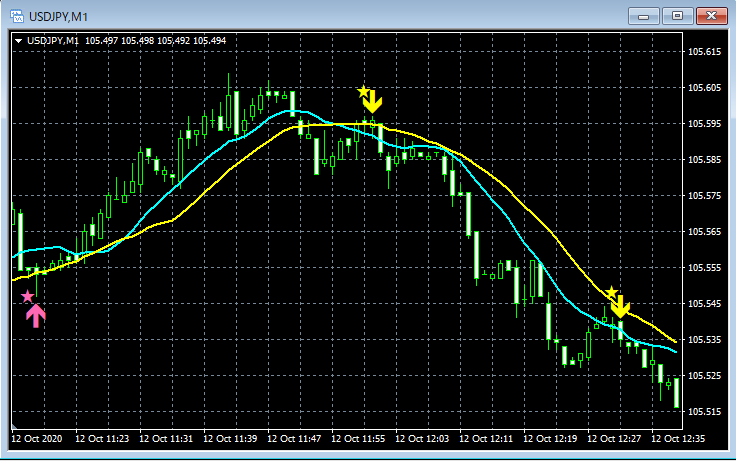The width and height of the screenshot is (736, 461).
Task: Click the 105.498 high price value
Action: coord(138,41)
